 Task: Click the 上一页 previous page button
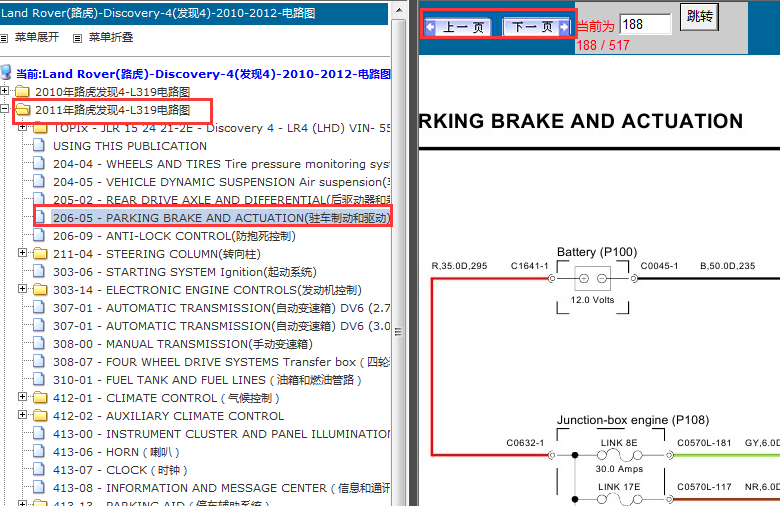458,27
